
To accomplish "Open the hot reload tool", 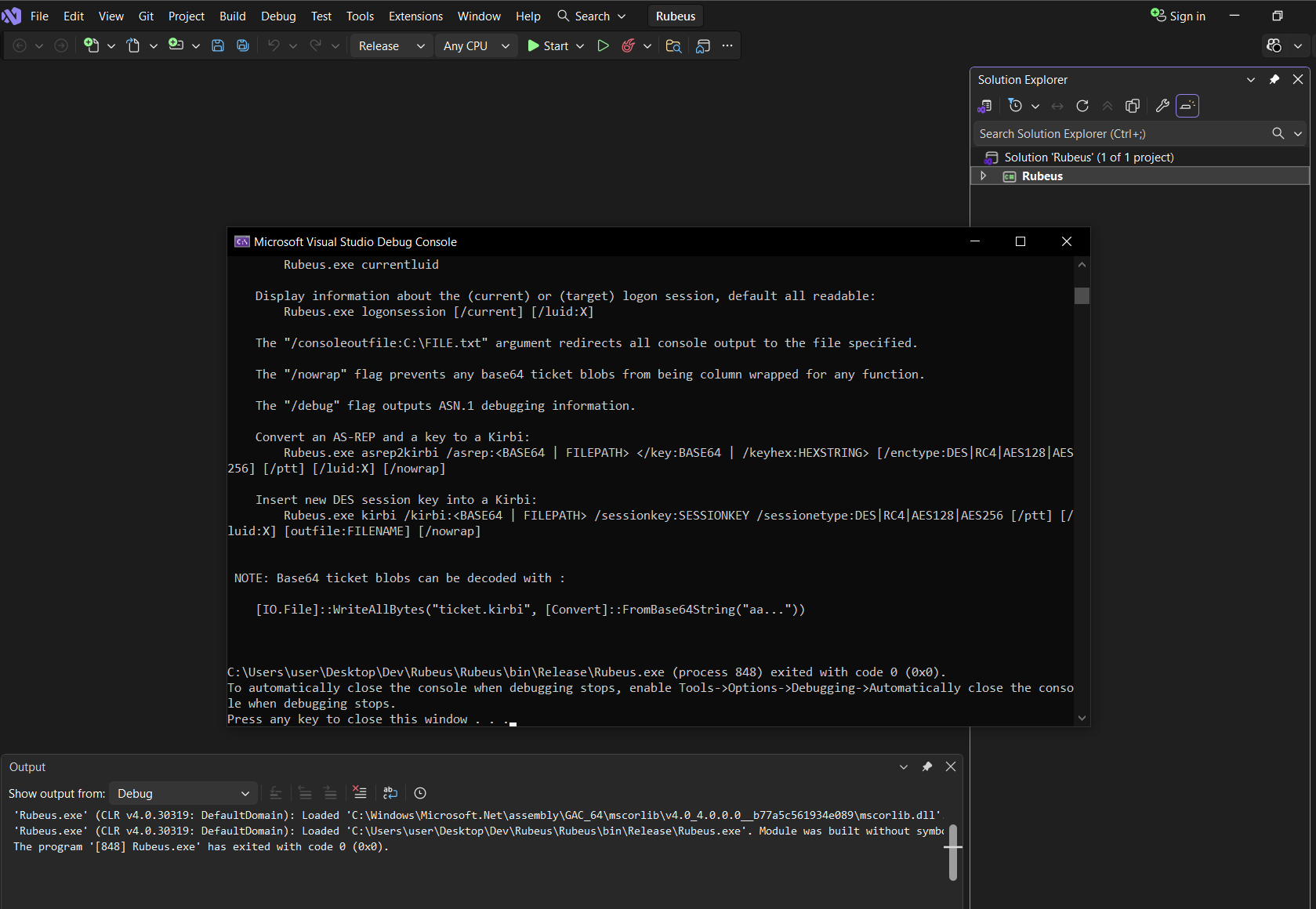I will pos(628,45).
